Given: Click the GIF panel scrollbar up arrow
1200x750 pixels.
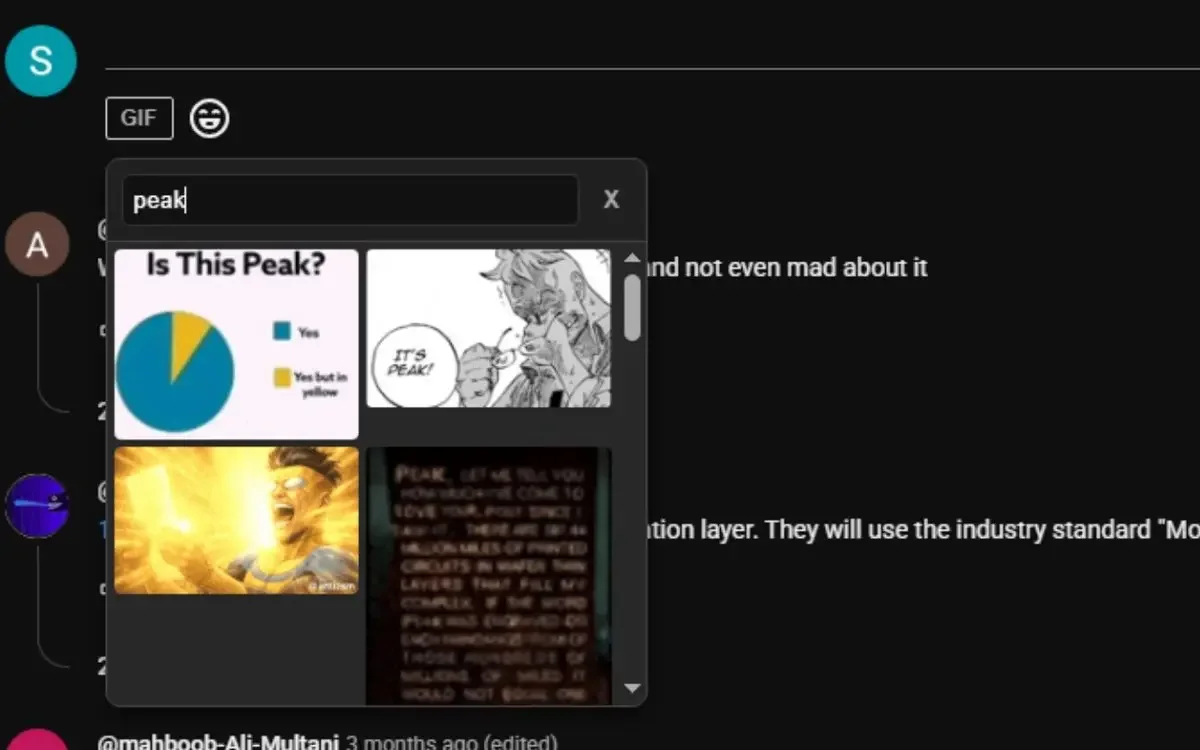Looking at the screenshot, I should pyautogui.click(x=632, y=258).
